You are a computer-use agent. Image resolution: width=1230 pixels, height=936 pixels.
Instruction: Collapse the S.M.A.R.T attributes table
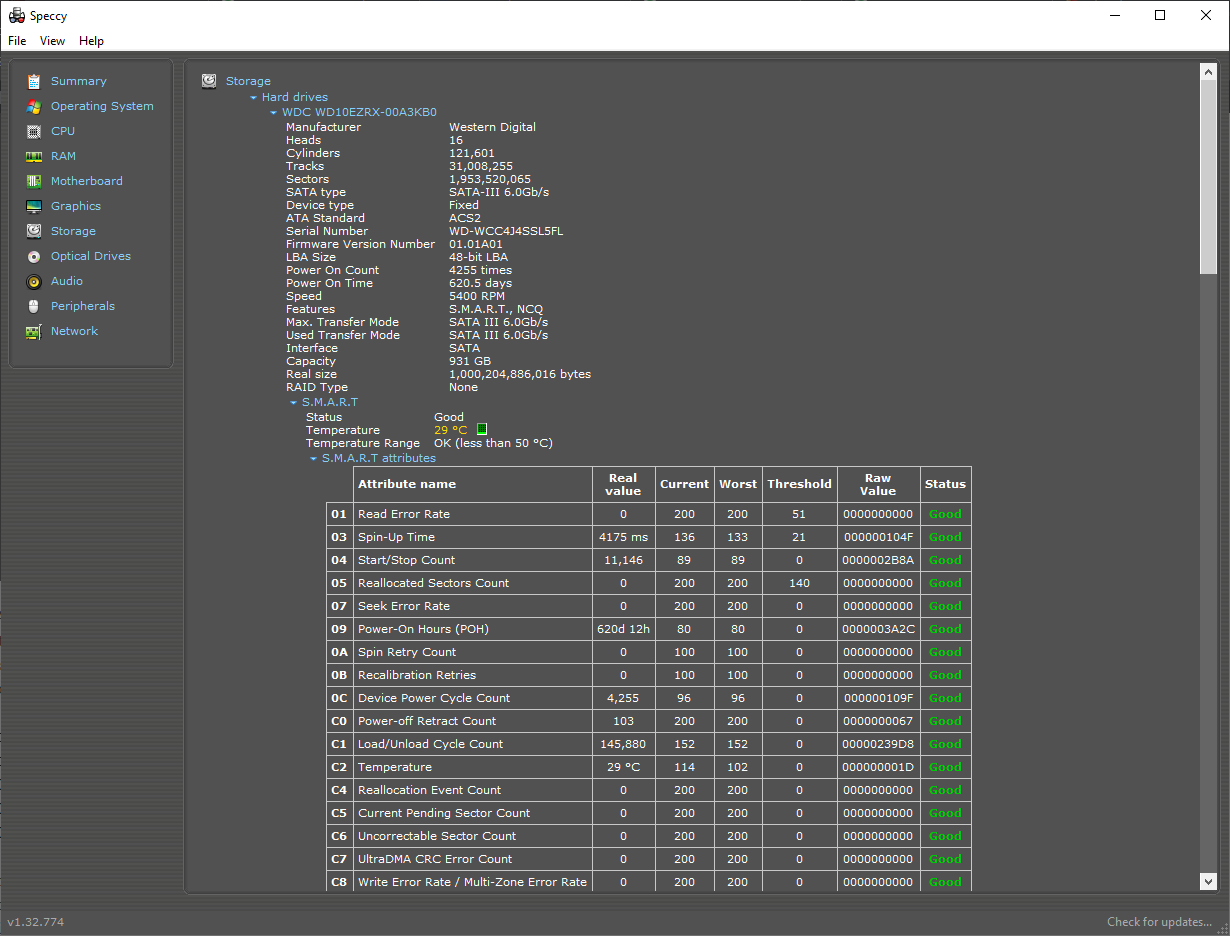[x=314, y=459]
